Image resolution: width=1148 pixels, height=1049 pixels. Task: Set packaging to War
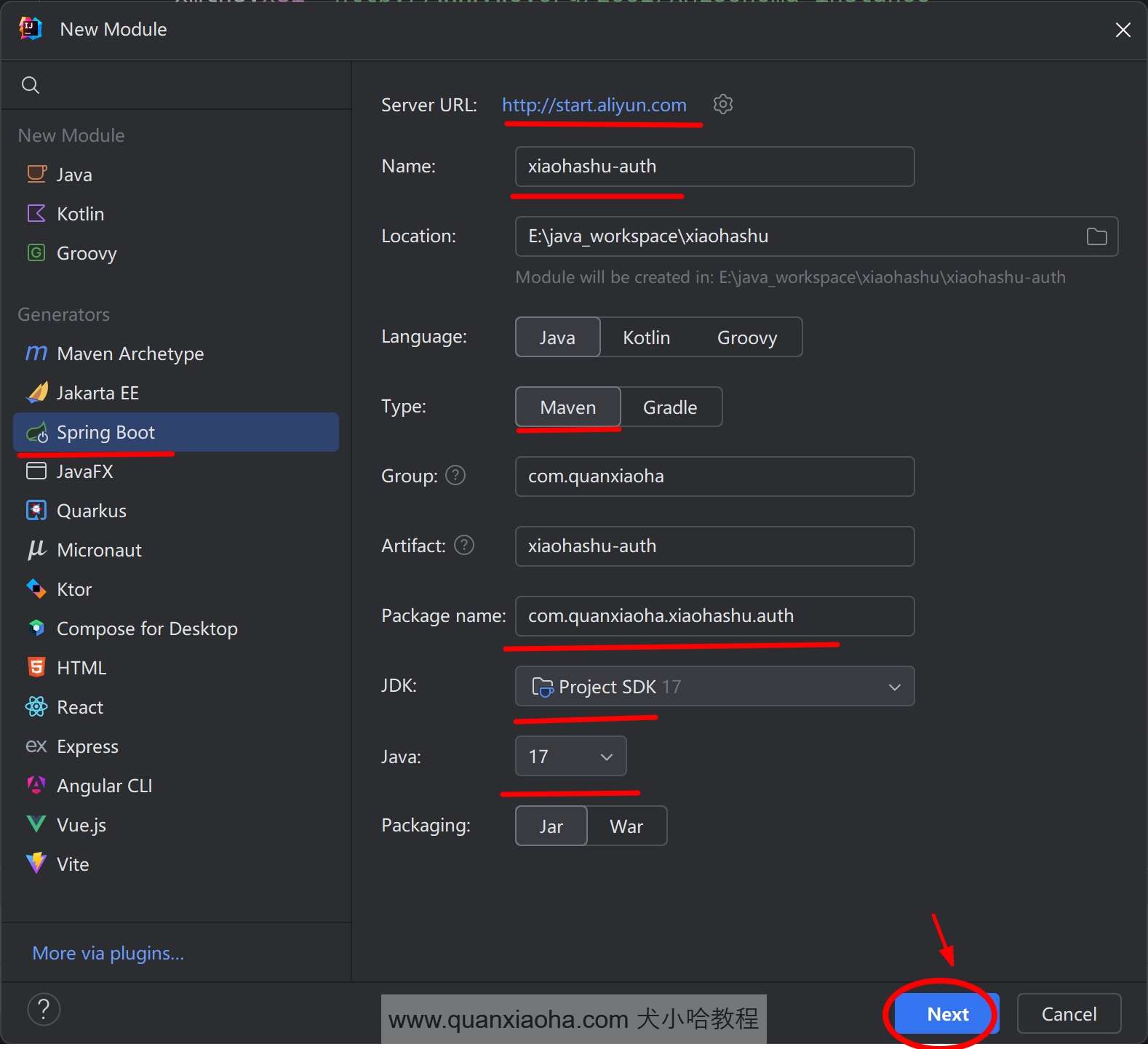click(626, 826)
